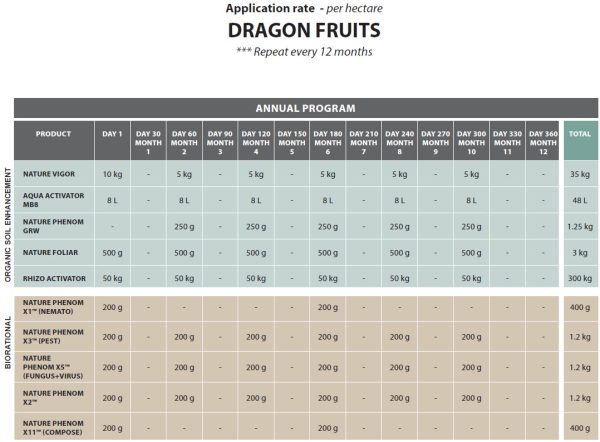Click the ANNUAL PROGRAM header bar
This screenshot has height=442, width=600.
pos(299,108)
